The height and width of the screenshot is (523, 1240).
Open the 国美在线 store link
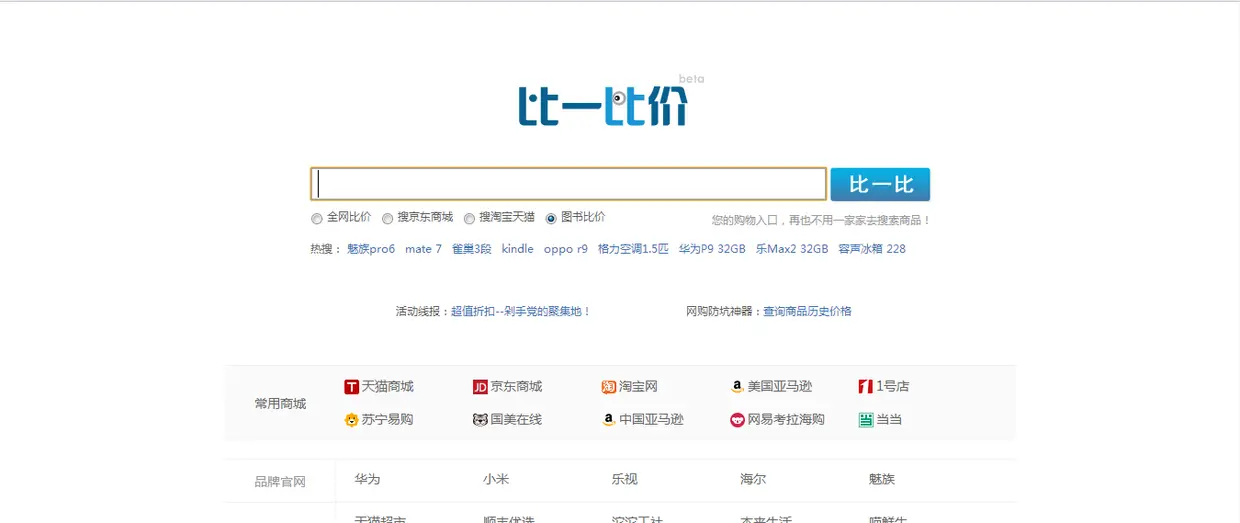[516, 420]
